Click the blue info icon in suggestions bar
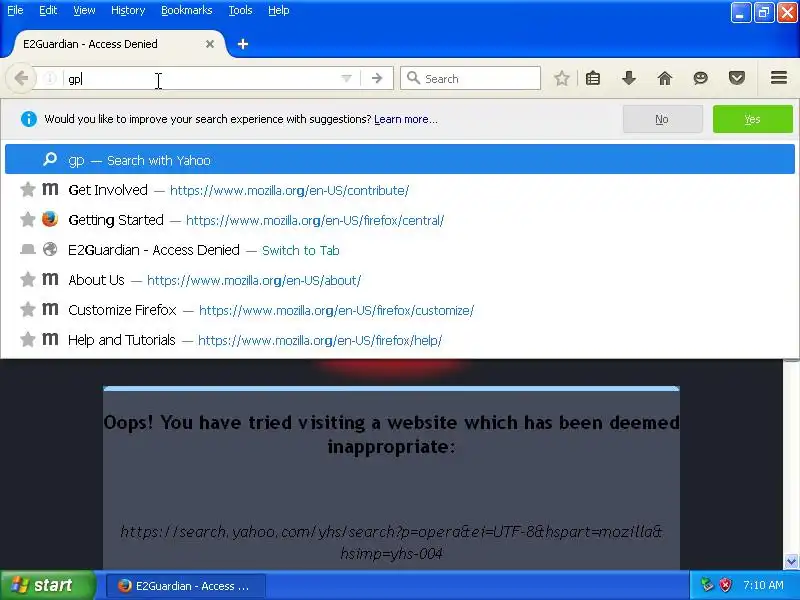 [29, 119]
